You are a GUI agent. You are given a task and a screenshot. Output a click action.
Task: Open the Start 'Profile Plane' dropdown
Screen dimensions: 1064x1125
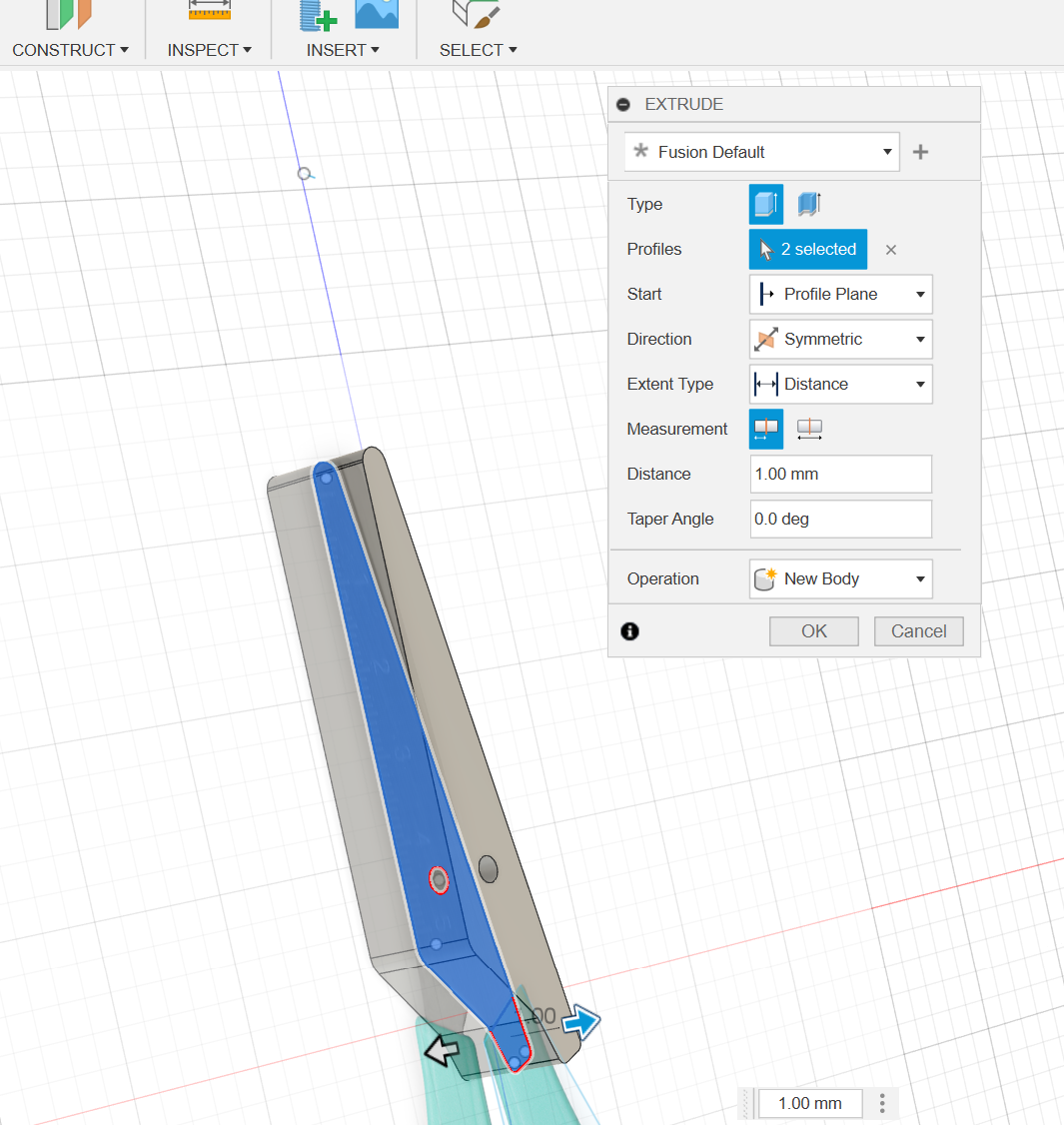pos(840,295)
